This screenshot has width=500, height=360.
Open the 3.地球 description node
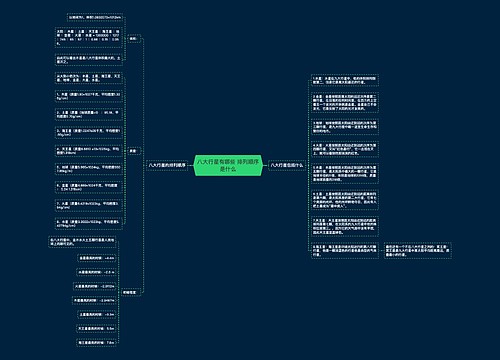pos(345,127)
